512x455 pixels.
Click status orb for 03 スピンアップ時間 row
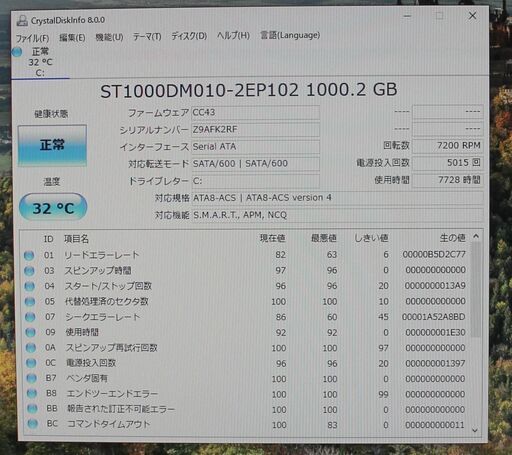click(x=29, y=271)
